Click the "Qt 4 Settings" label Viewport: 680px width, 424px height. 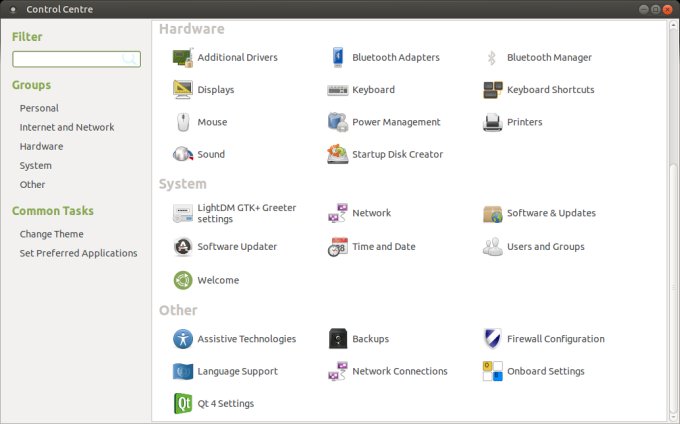[226, 404]
